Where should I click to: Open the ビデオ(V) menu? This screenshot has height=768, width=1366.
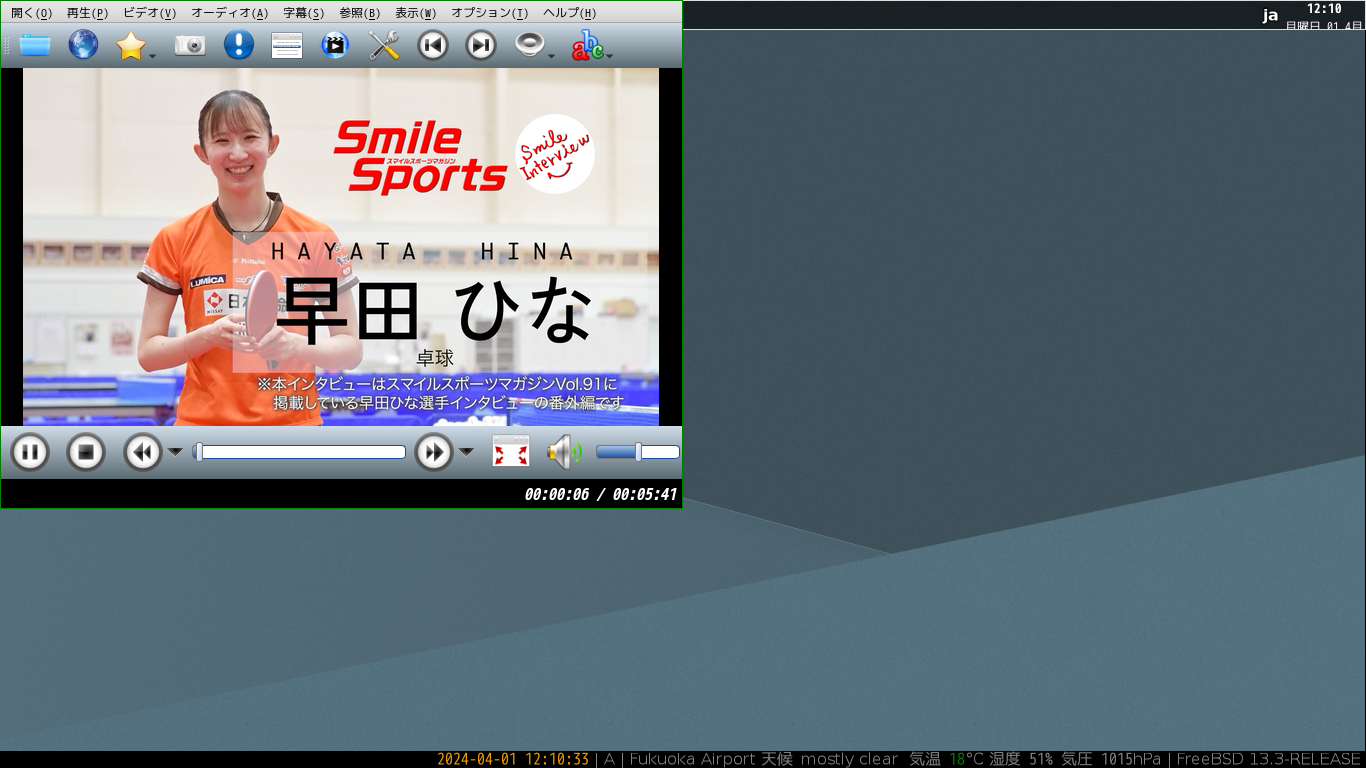point(149,13)
